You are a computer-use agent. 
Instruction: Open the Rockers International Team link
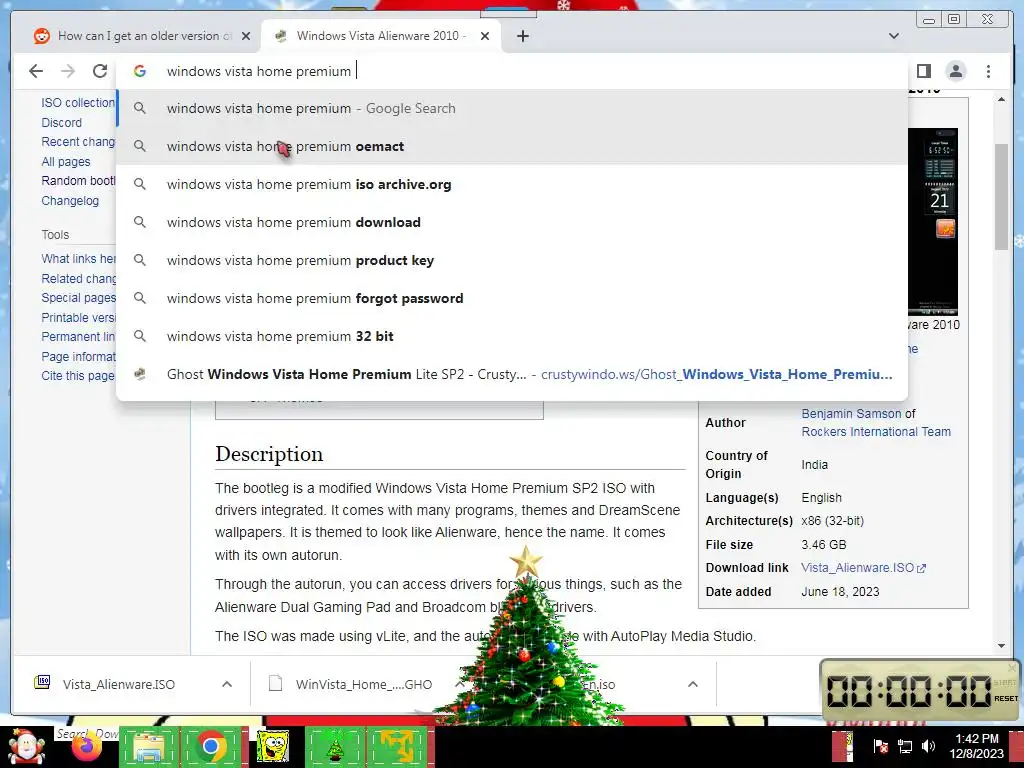[876, 432]
